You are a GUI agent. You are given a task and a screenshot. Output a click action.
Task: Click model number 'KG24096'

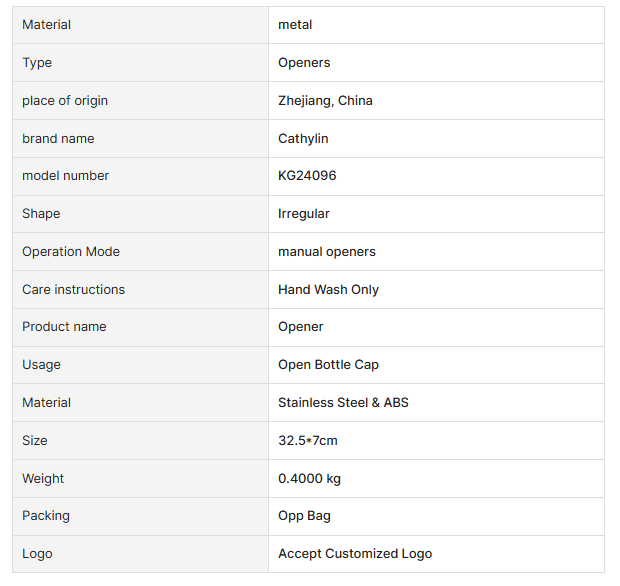(x=307, y=176)
